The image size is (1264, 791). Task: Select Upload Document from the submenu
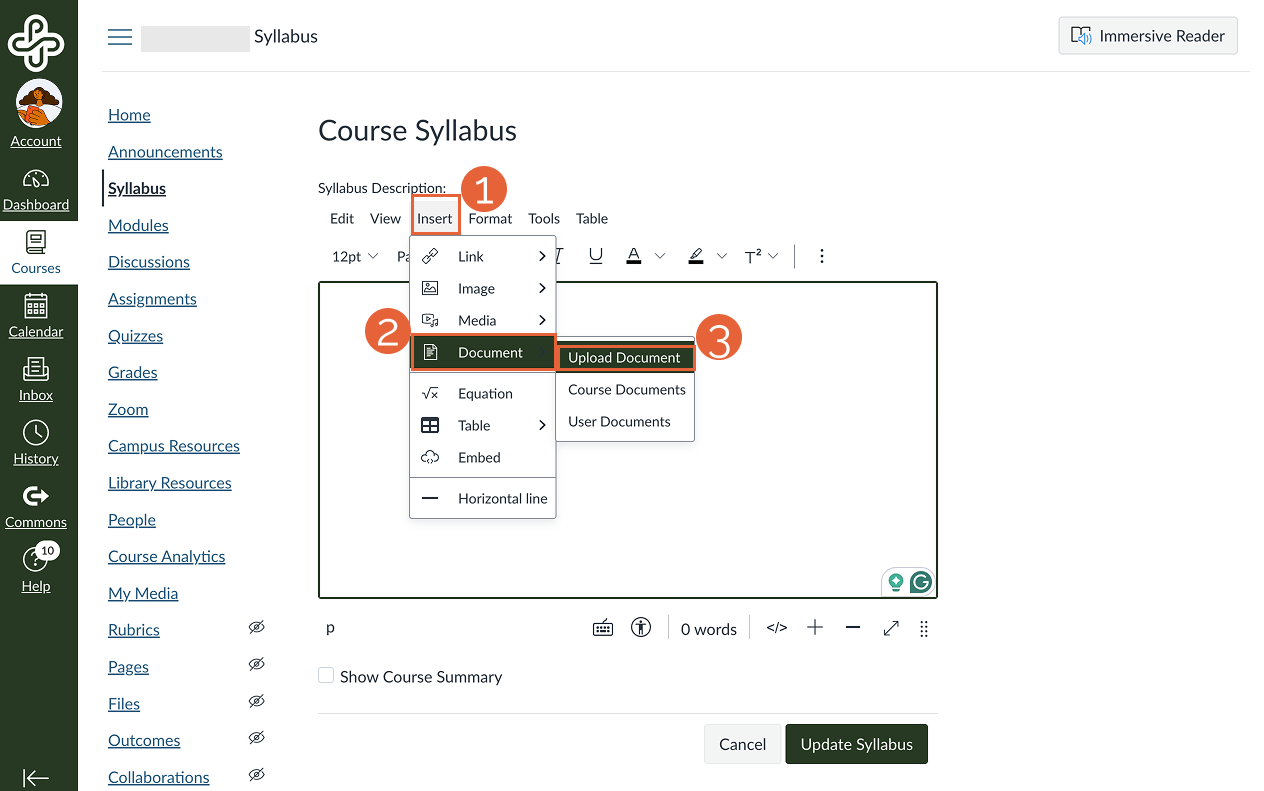tap(624, 357)
